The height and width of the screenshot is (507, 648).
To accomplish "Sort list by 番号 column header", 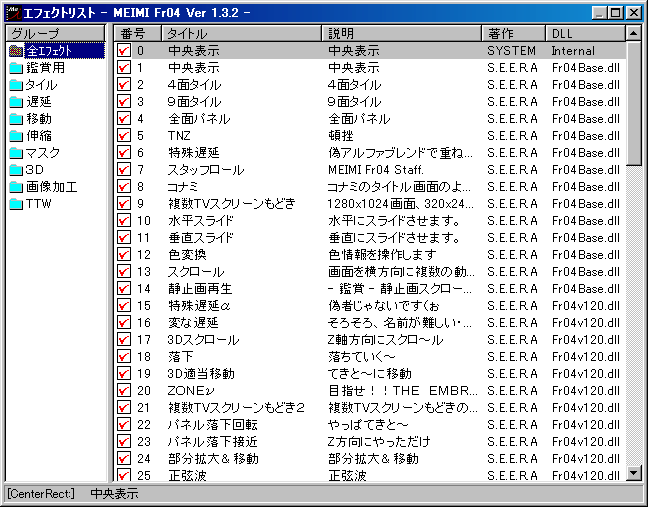I will [137, 33].
